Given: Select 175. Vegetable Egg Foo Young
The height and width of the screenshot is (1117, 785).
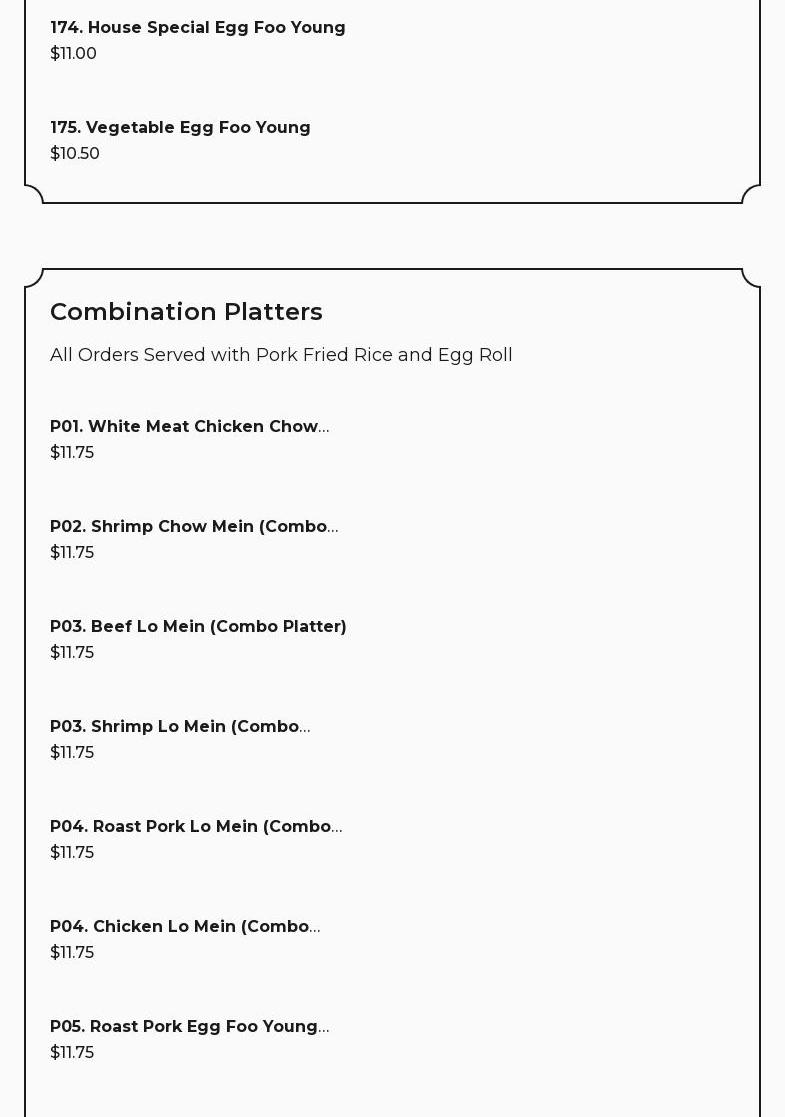Looking at the screenshot, I should pyautogui.click(x=180, y=128).
